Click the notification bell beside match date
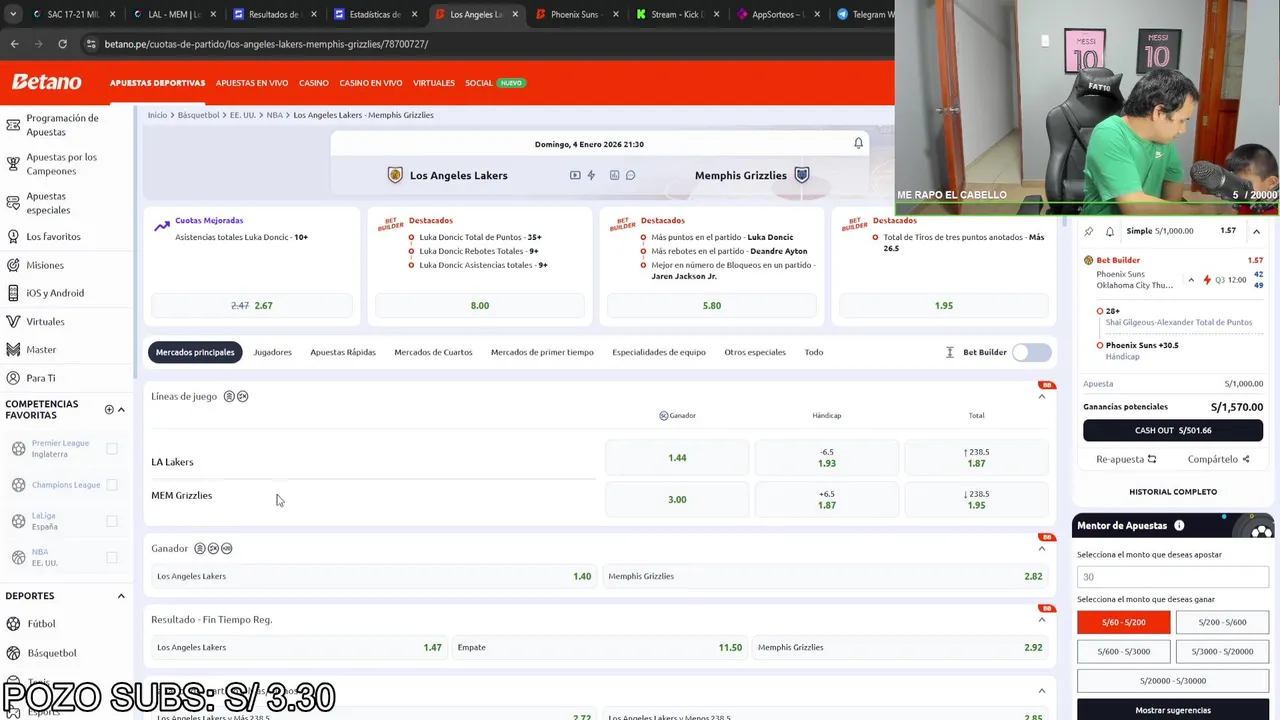 tap(858, 143)
